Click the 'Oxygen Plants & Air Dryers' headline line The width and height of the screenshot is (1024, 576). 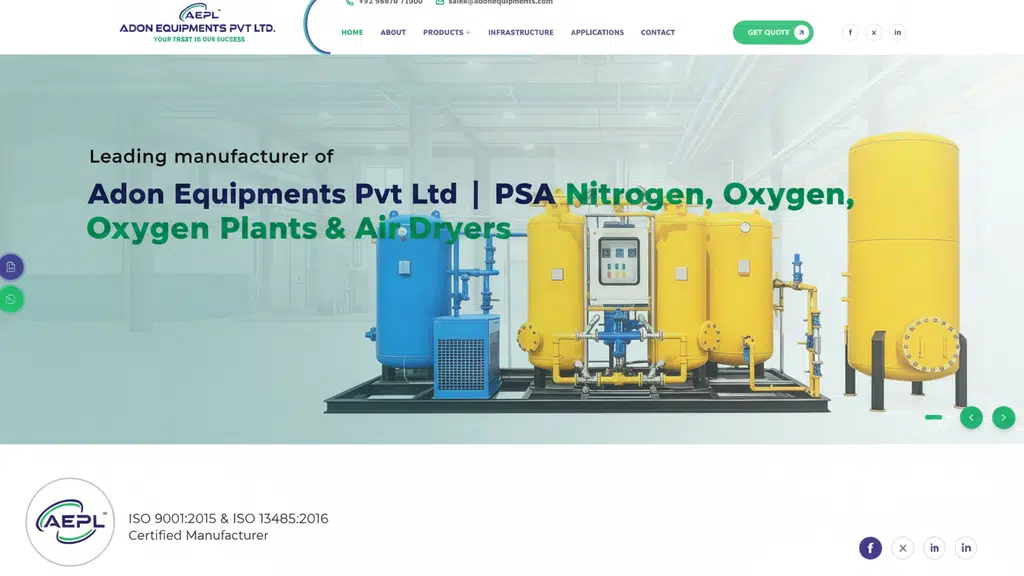point(298,229)
